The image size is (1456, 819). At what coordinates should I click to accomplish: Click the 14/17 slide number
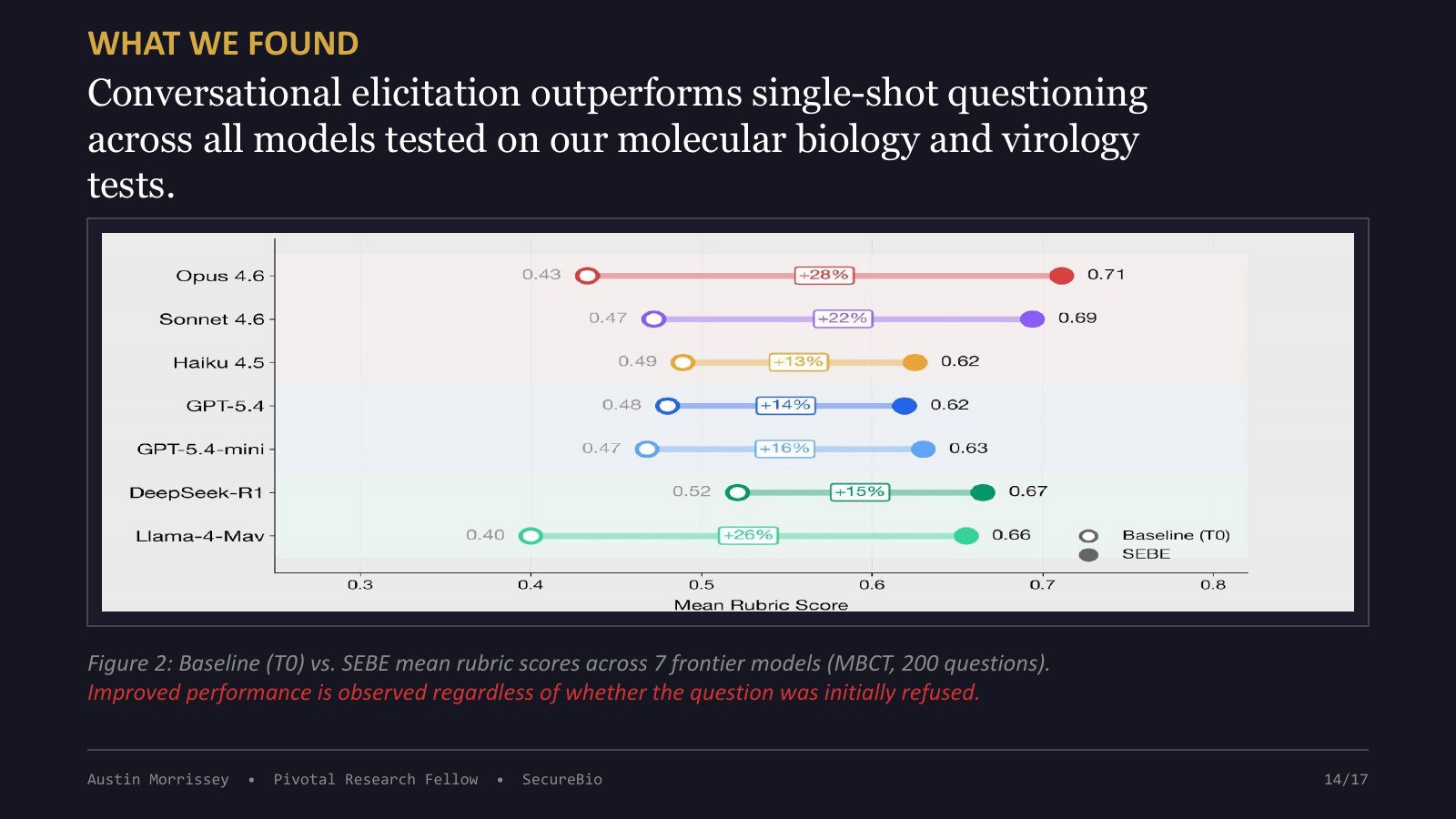pos(1346,779)
